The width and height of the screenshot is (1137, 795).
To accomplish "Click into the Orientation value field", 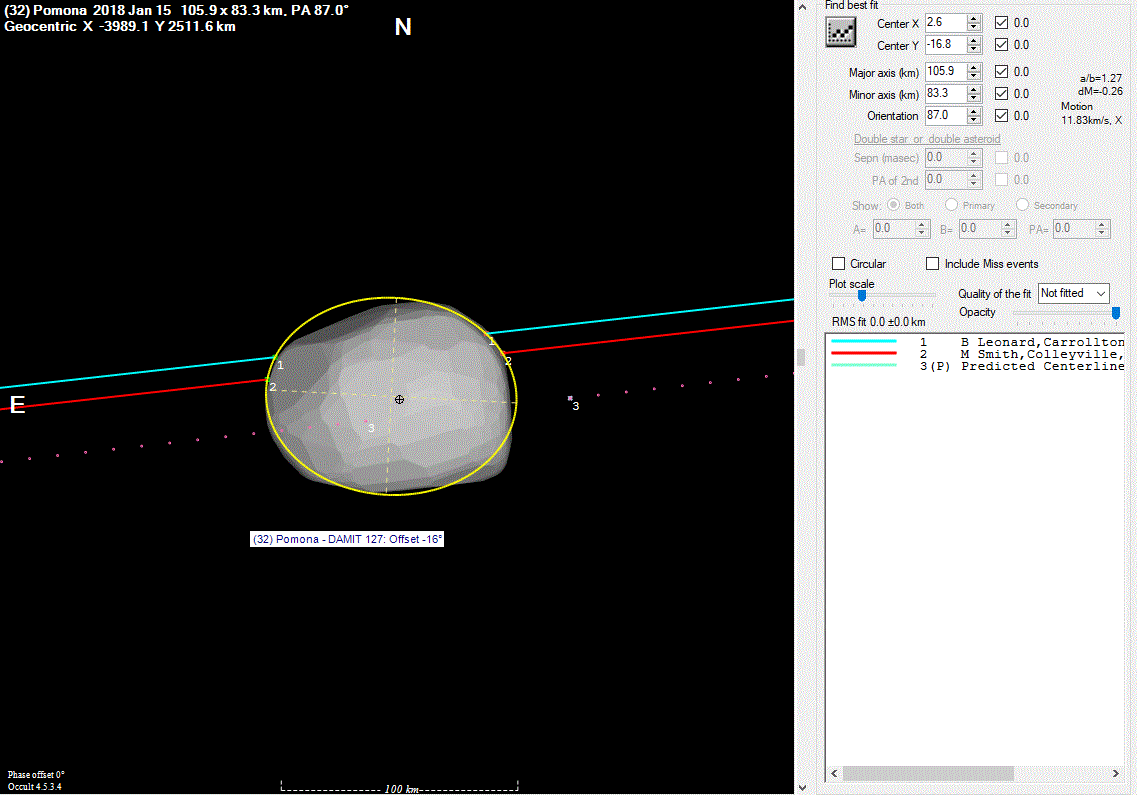I will click(943, 116).
